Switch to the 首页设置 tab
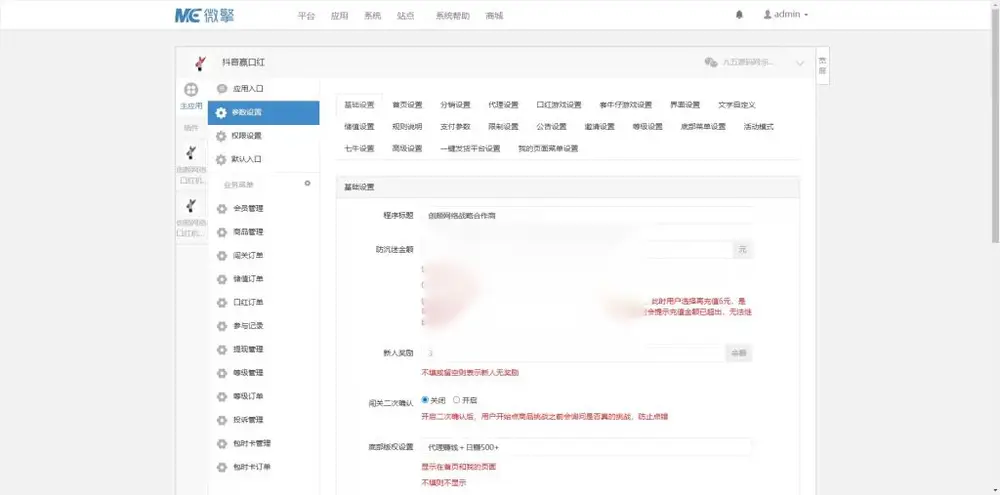 point(407,105)
